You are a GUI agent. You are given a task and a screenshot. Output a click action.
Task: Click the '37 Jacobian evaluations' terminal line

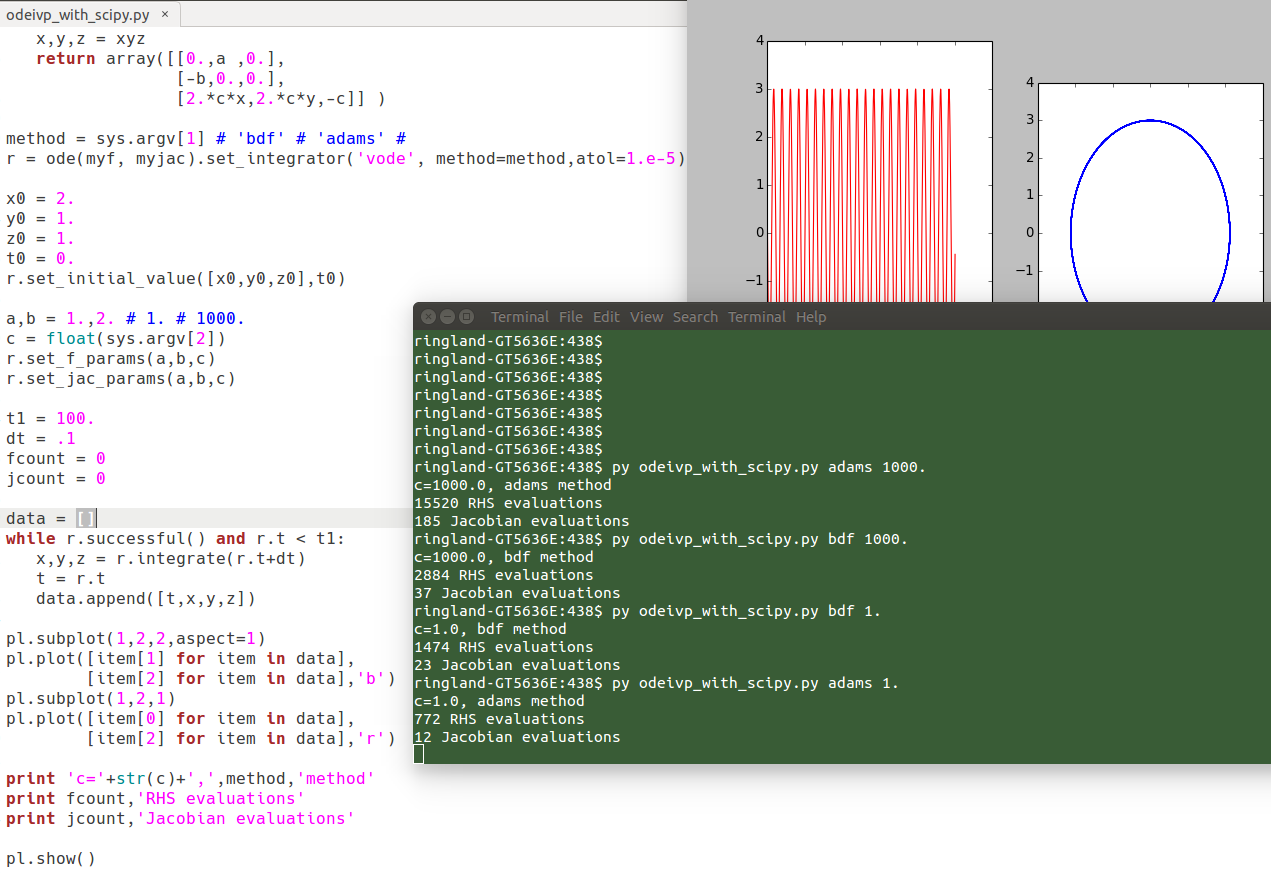517,593
